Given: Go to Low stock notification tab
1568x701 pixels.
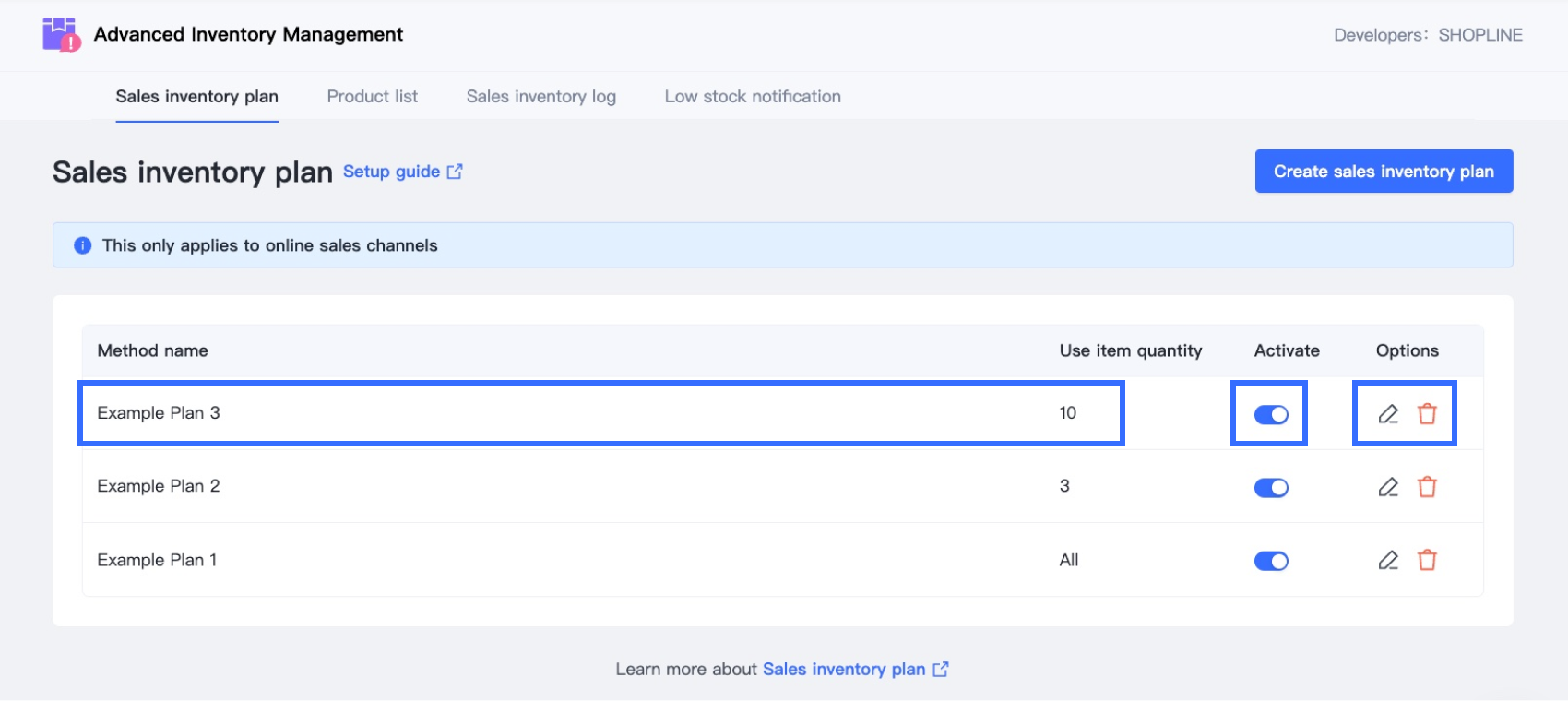Looking at the screenshot, I should [x=753, y=97].
